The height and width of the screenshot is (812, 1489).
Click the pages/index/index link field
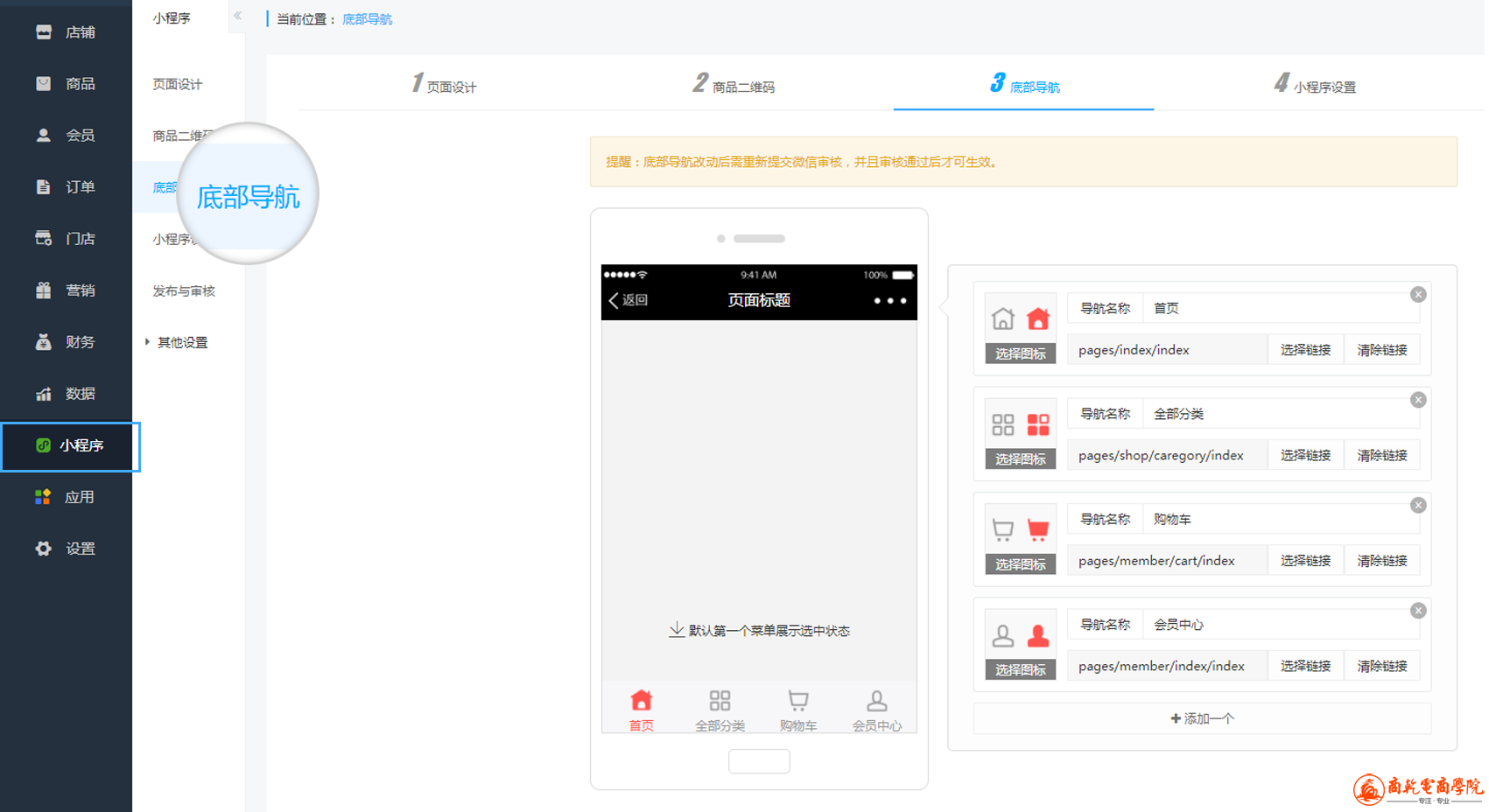pos(1168,350)
